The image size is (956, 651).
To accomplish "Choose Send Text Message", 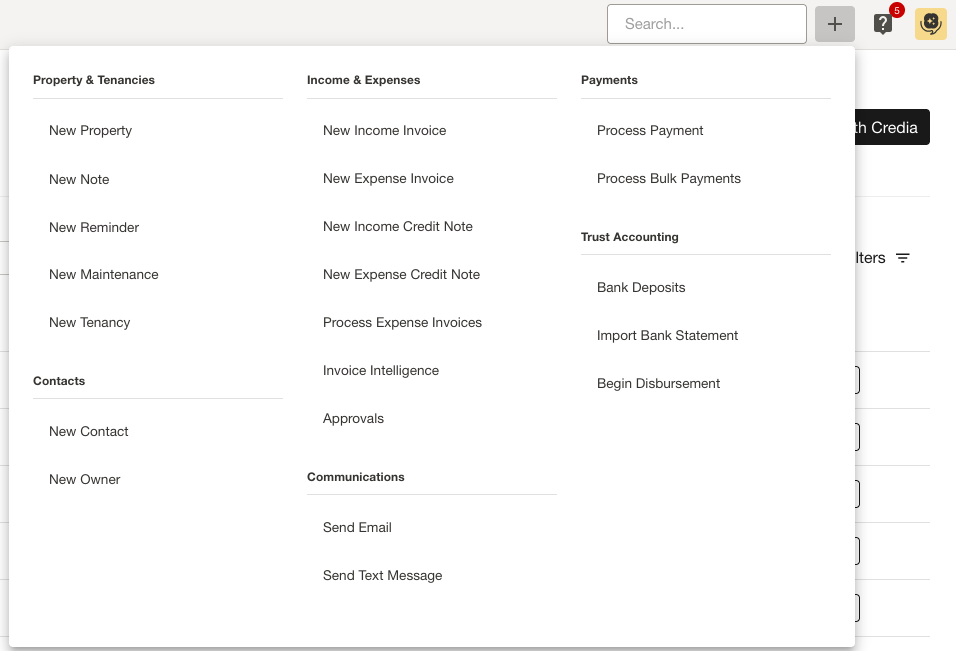I will click(x=382, y=576).
